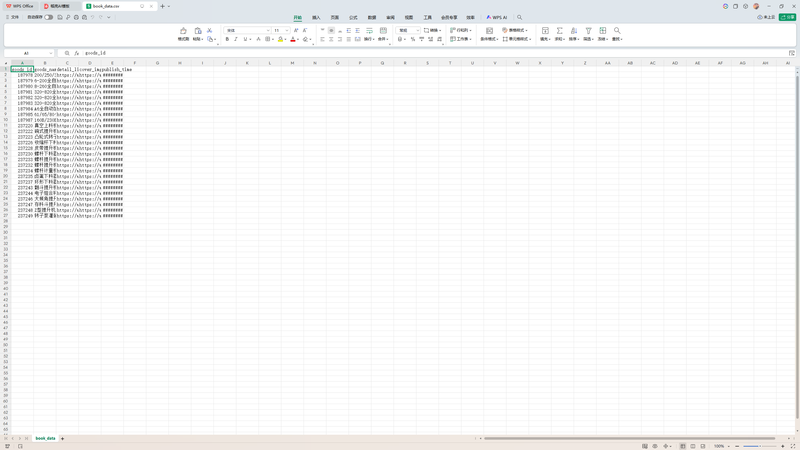The image size is (800, 450).
Task: Expand quick access toolbar customize arrow
Action: 109,17
